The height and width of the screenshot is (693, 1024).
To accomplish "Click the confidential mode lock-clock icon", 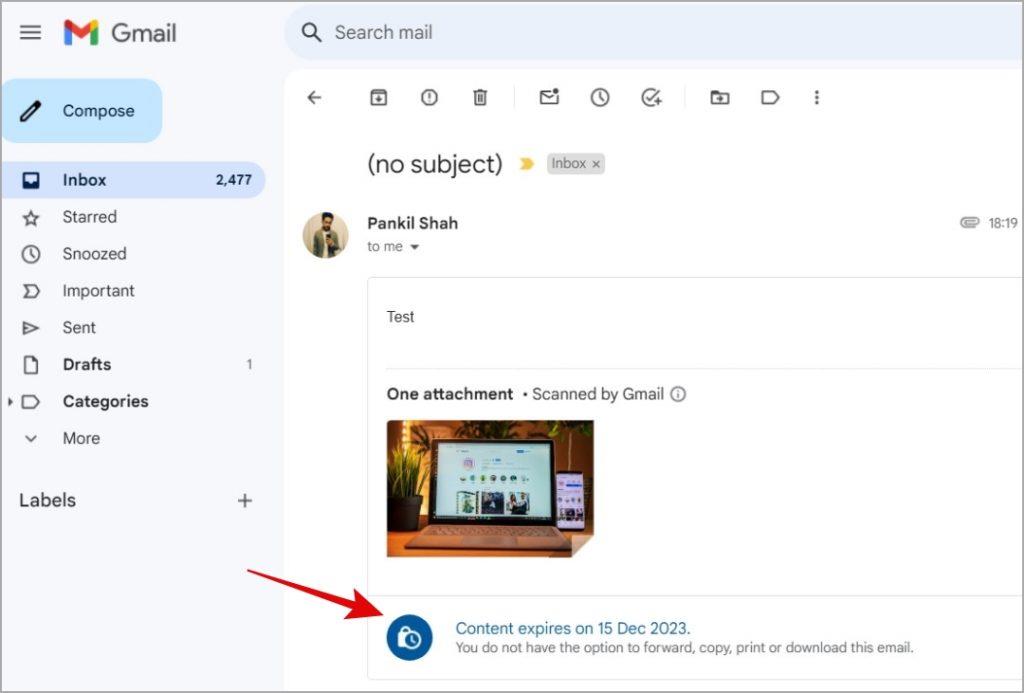I will (409, 637).
